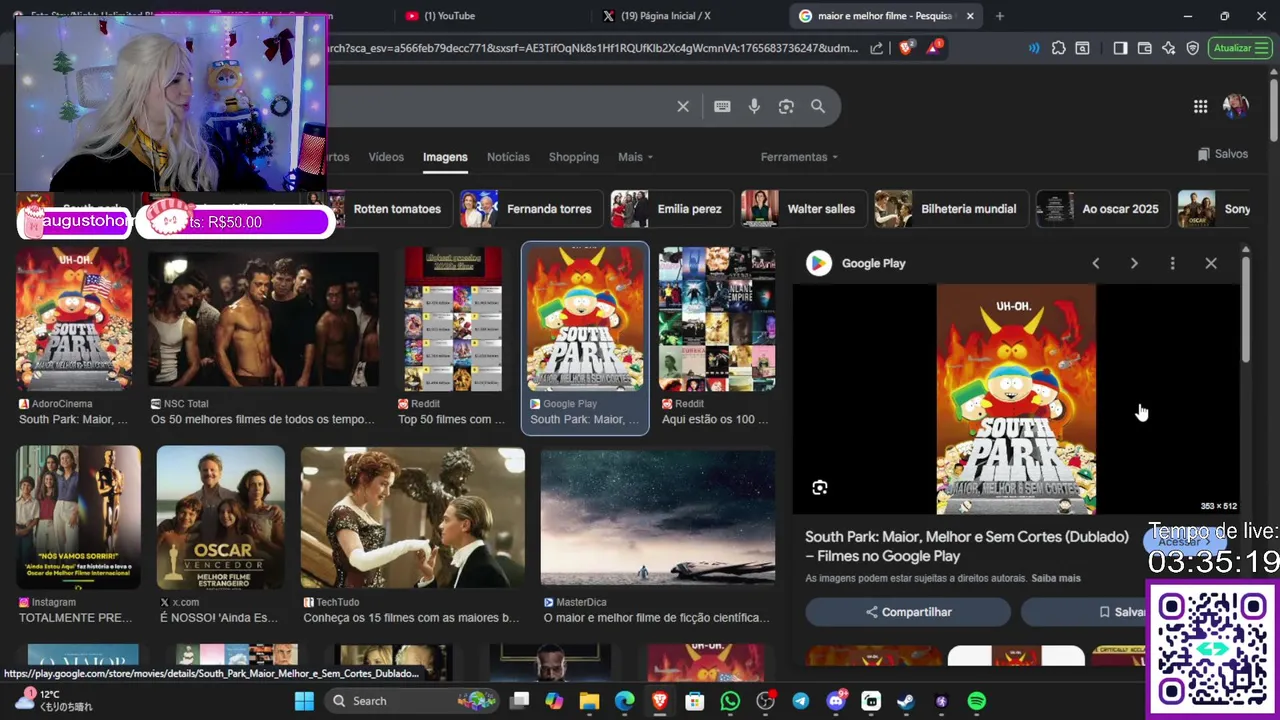Viewport: 1280px width, 720px height.
Task: Open Steam from the taskbar
Action: [906, 701]
